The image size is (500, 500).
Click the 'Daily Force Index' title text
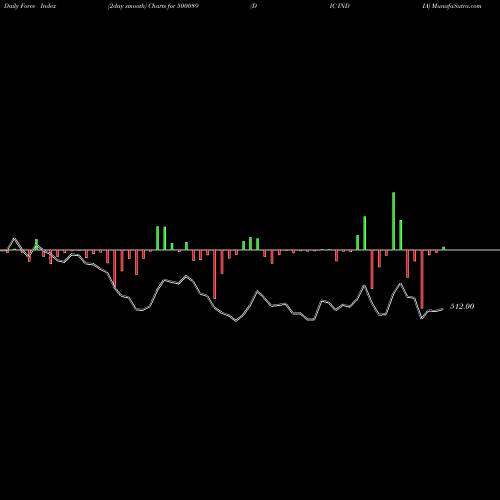(30, 6)
